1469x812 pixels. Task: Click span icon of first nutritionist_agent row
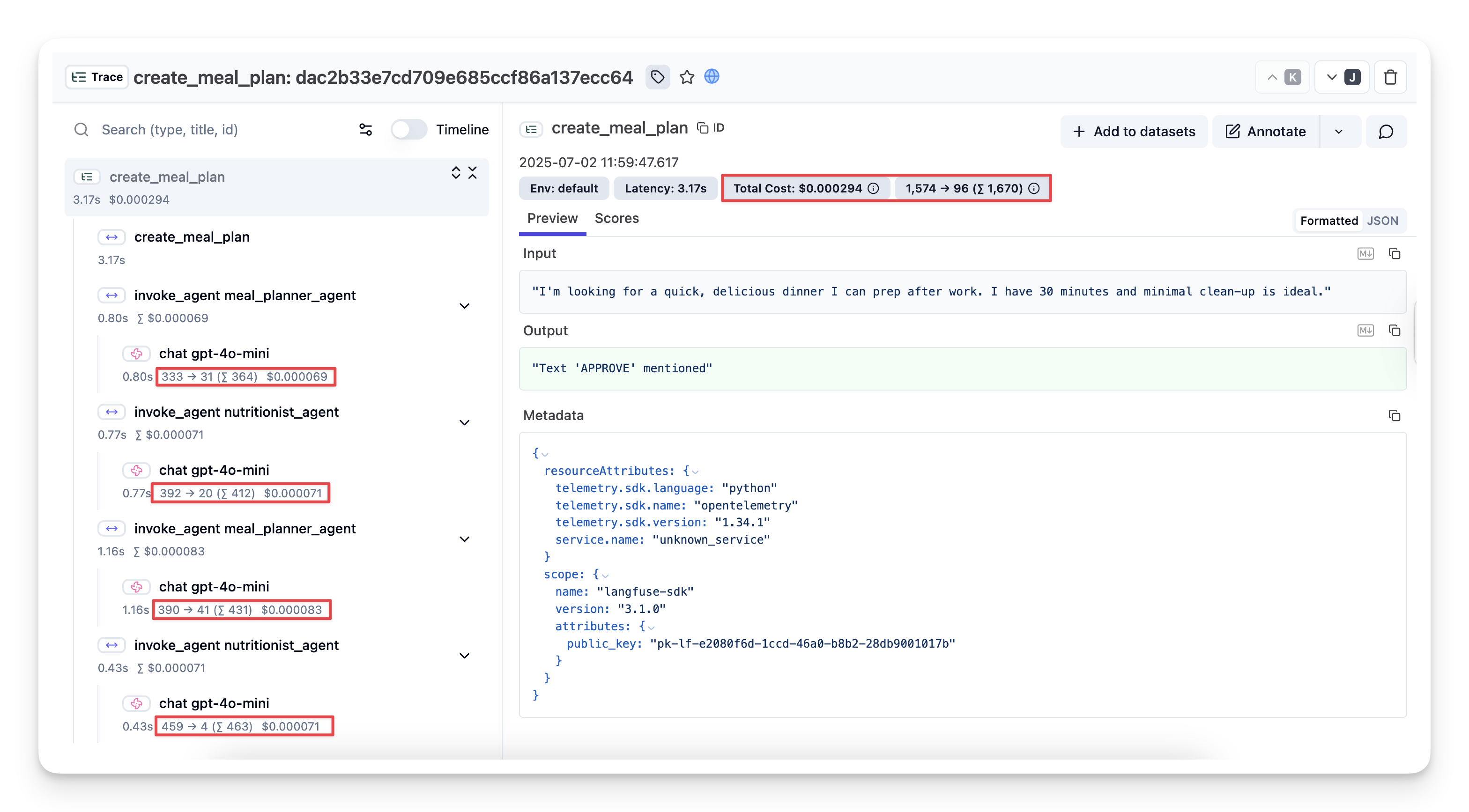[x=112, y=412]
